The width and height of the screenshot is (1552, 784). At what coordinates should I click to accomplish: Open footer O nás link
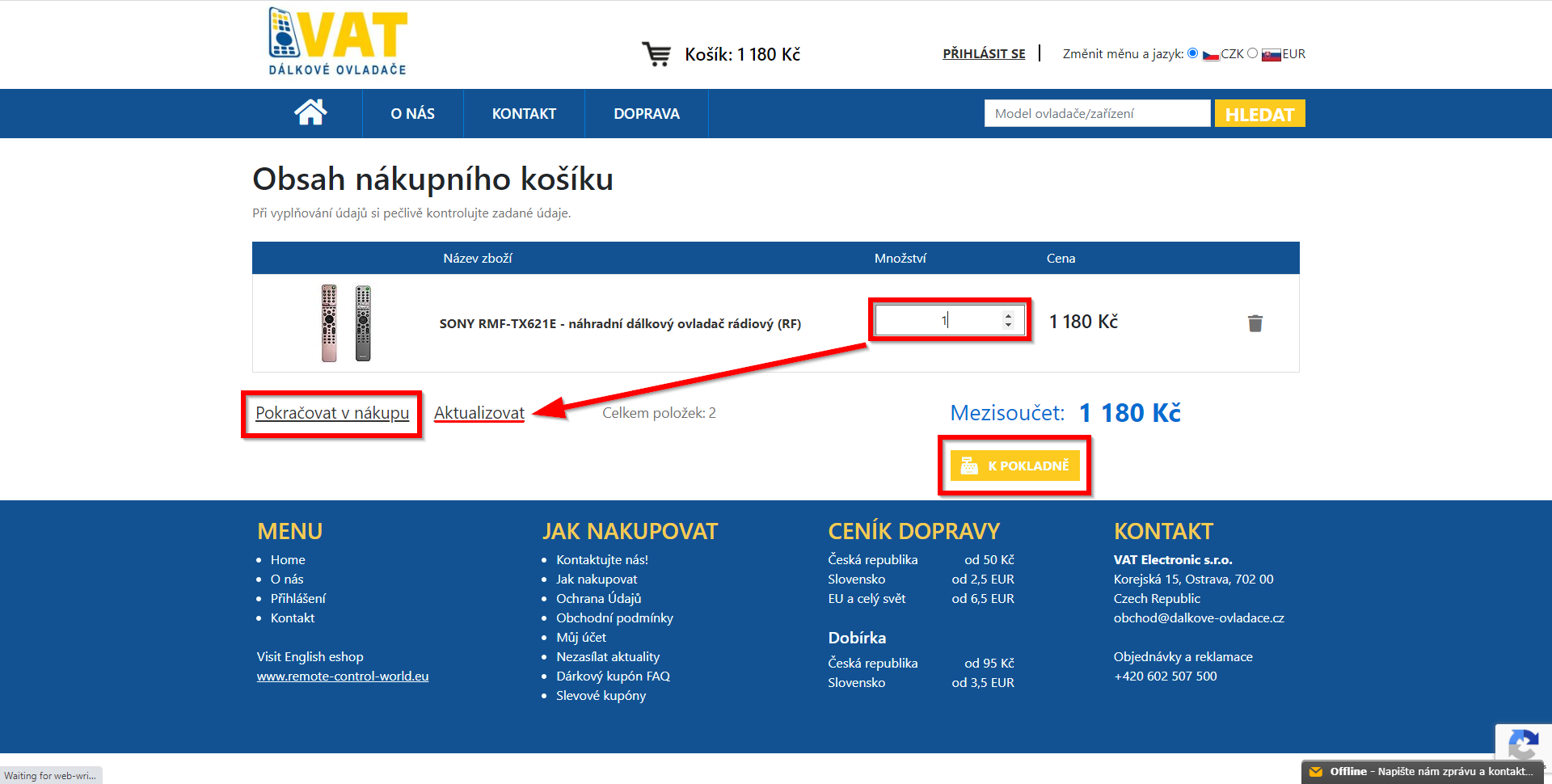pyautogui.click(x=287, y=579)
